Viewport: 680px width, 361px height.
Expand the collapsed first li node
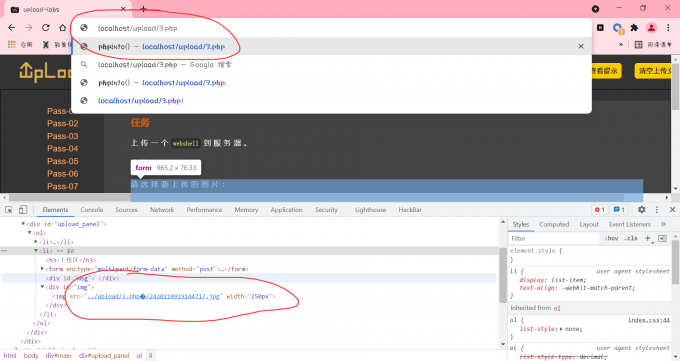36,242
